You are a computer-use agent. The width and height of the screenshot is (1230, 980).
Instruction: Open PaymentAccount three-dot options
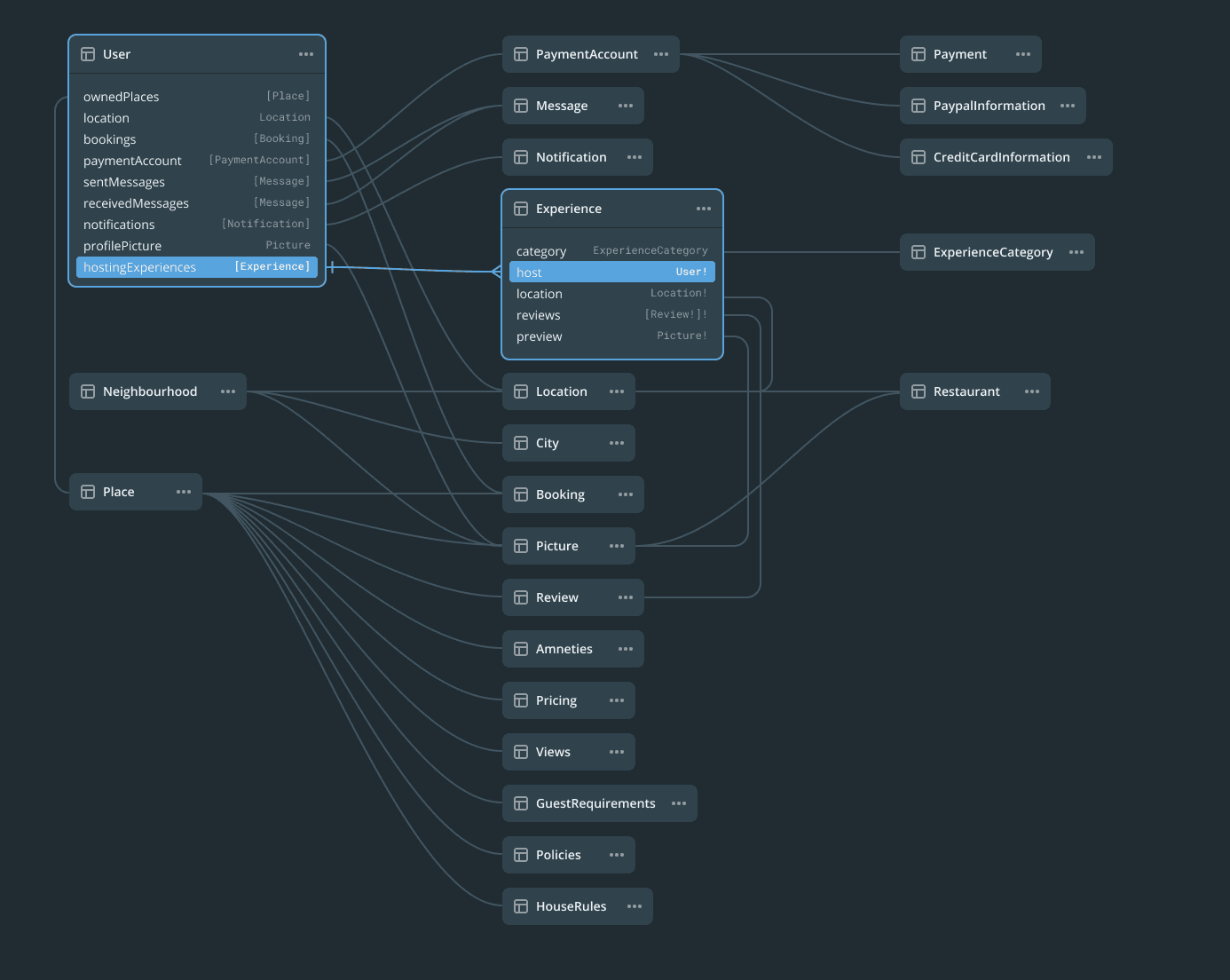661,54
